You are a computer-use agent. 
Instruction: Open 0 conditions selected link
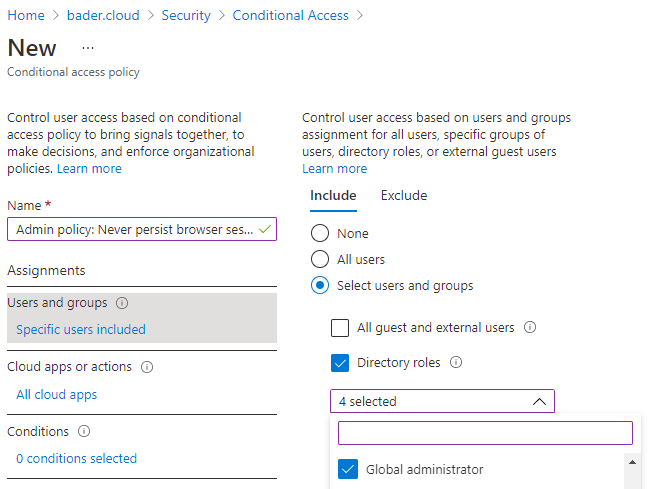77,459
